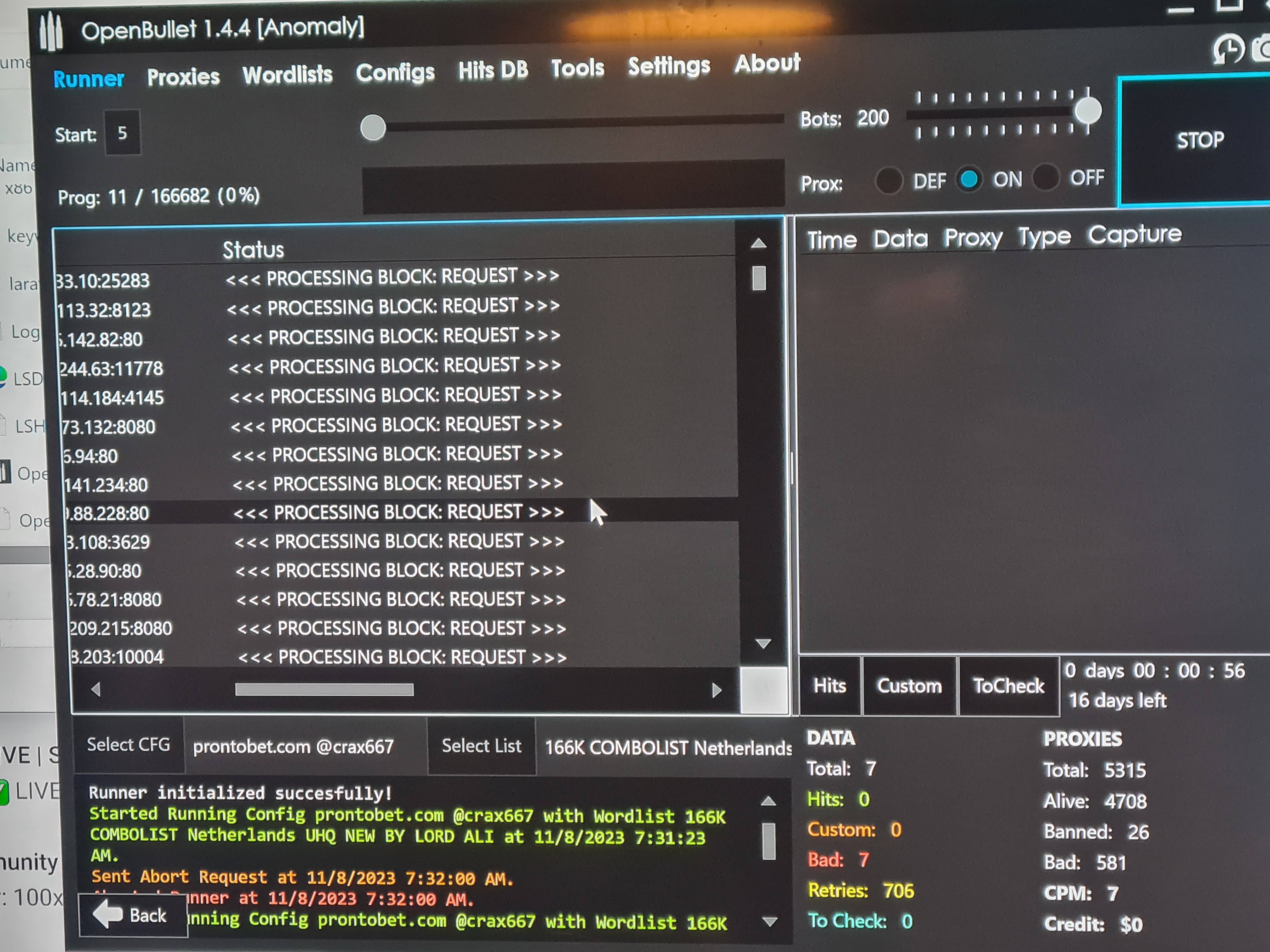Click the Select CFG button
The image size is (1270, 952).
(x=128, y=745)
